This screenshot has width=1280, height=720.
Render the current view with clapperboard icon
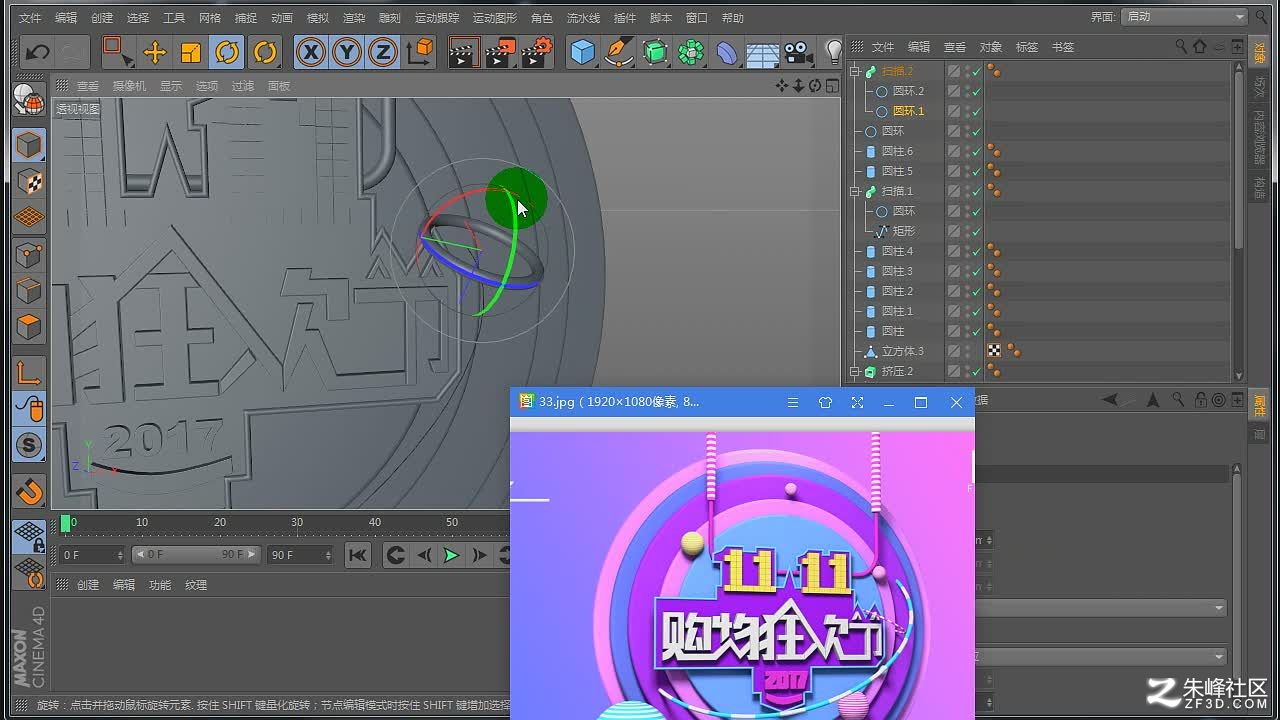click(x=463, y=51)
